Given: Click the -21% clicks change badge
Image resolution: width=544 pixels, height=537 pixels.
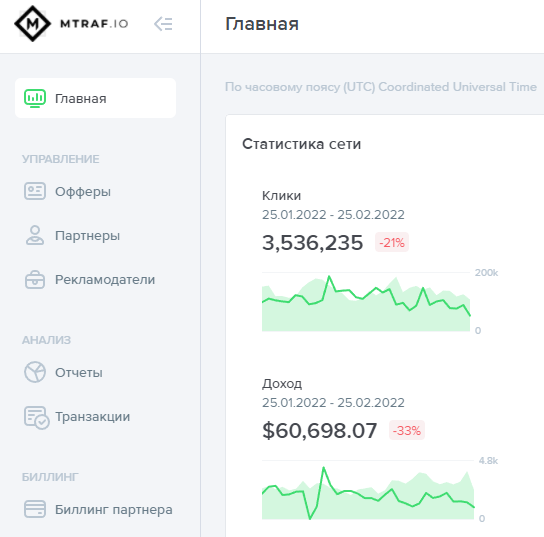Looking at the screenshot, I should point(392,242).
